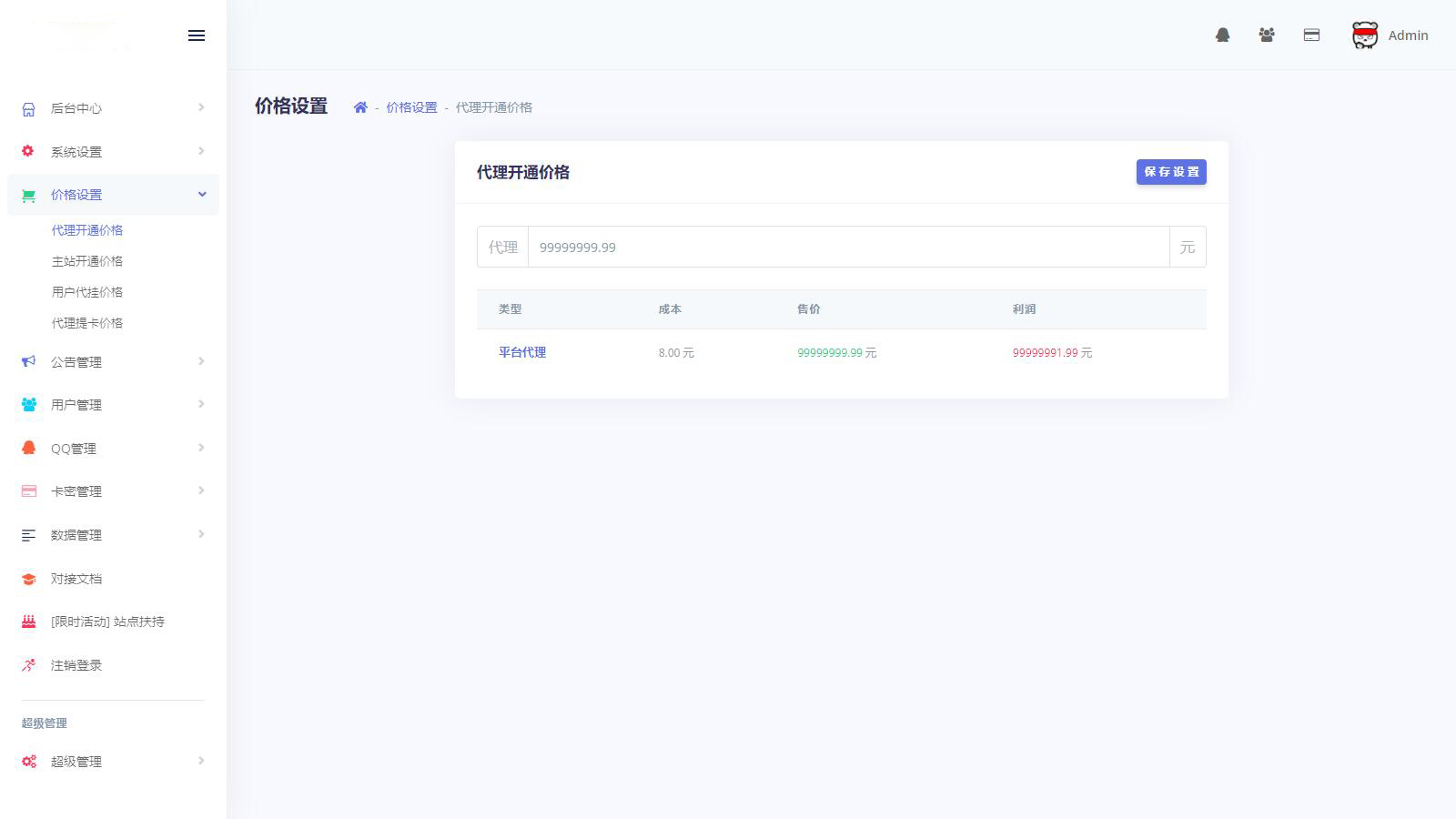This screenshot has width=1456, height=819.
Task: Click the users group icon in header
Action: 1267,35
